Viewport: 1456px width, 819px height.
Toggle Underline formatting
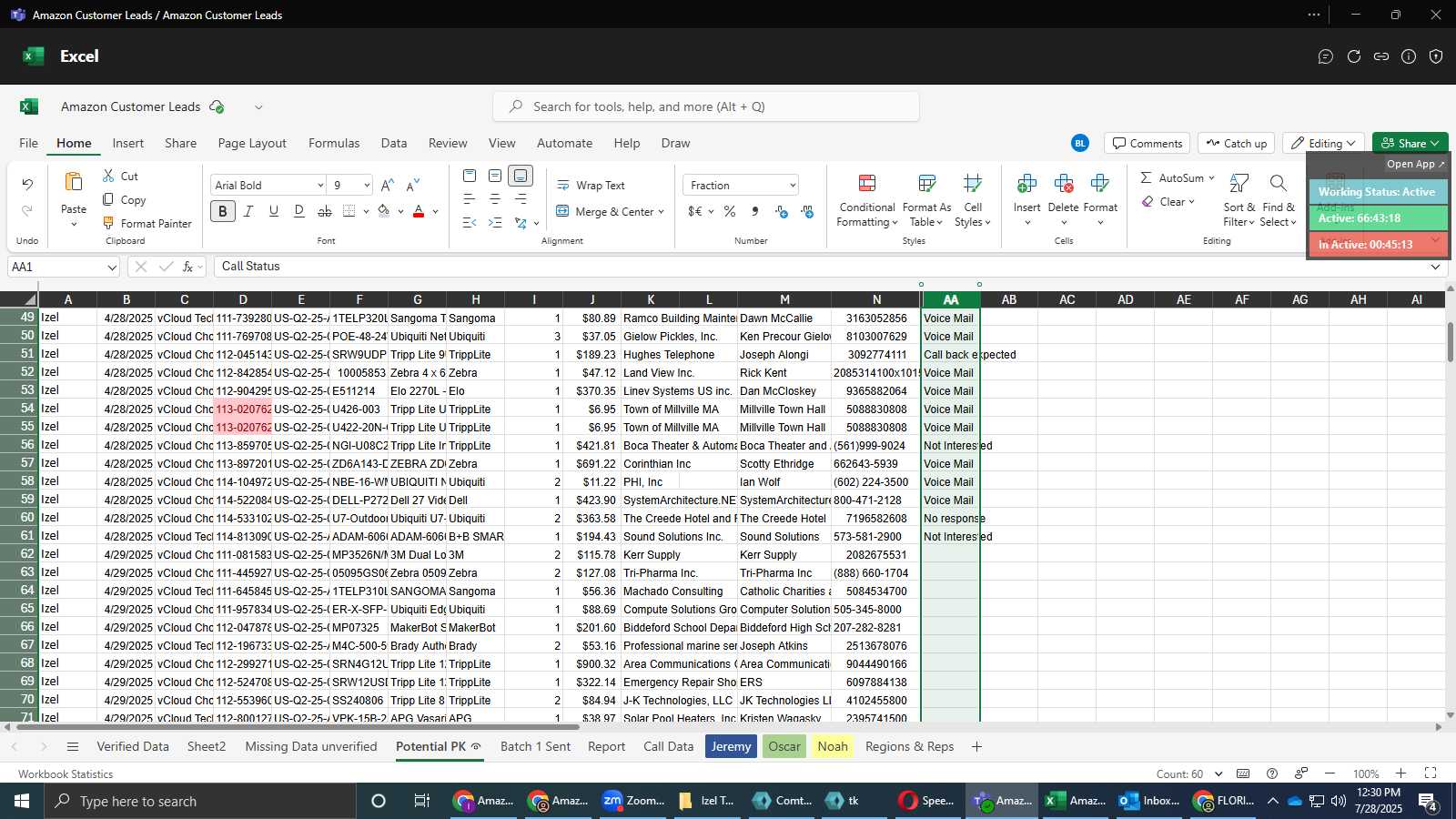coord(273,211)
